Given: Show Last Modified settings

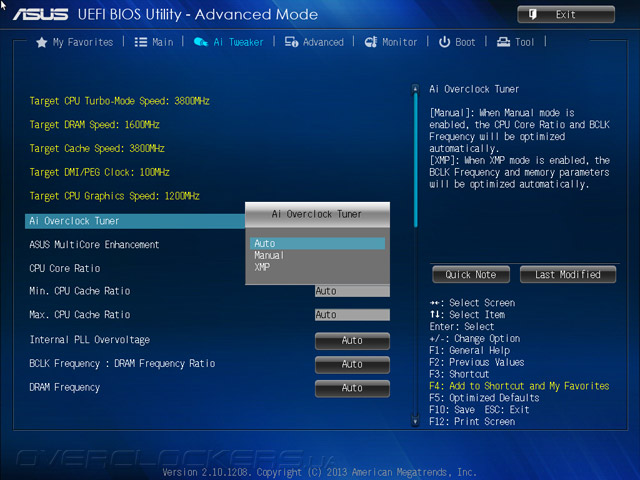Looking at the screenshot, I should (x=567, y=274).
